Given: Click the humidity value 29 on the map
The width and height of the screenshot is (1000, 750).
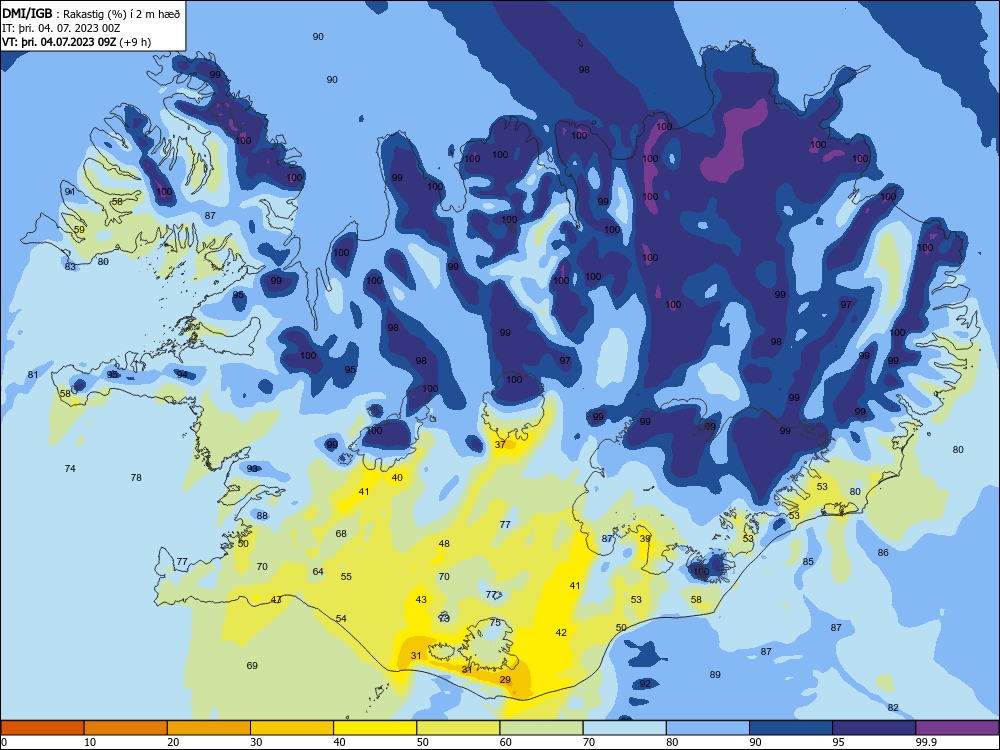Looking at the screenshot, I should click(505, 680).
